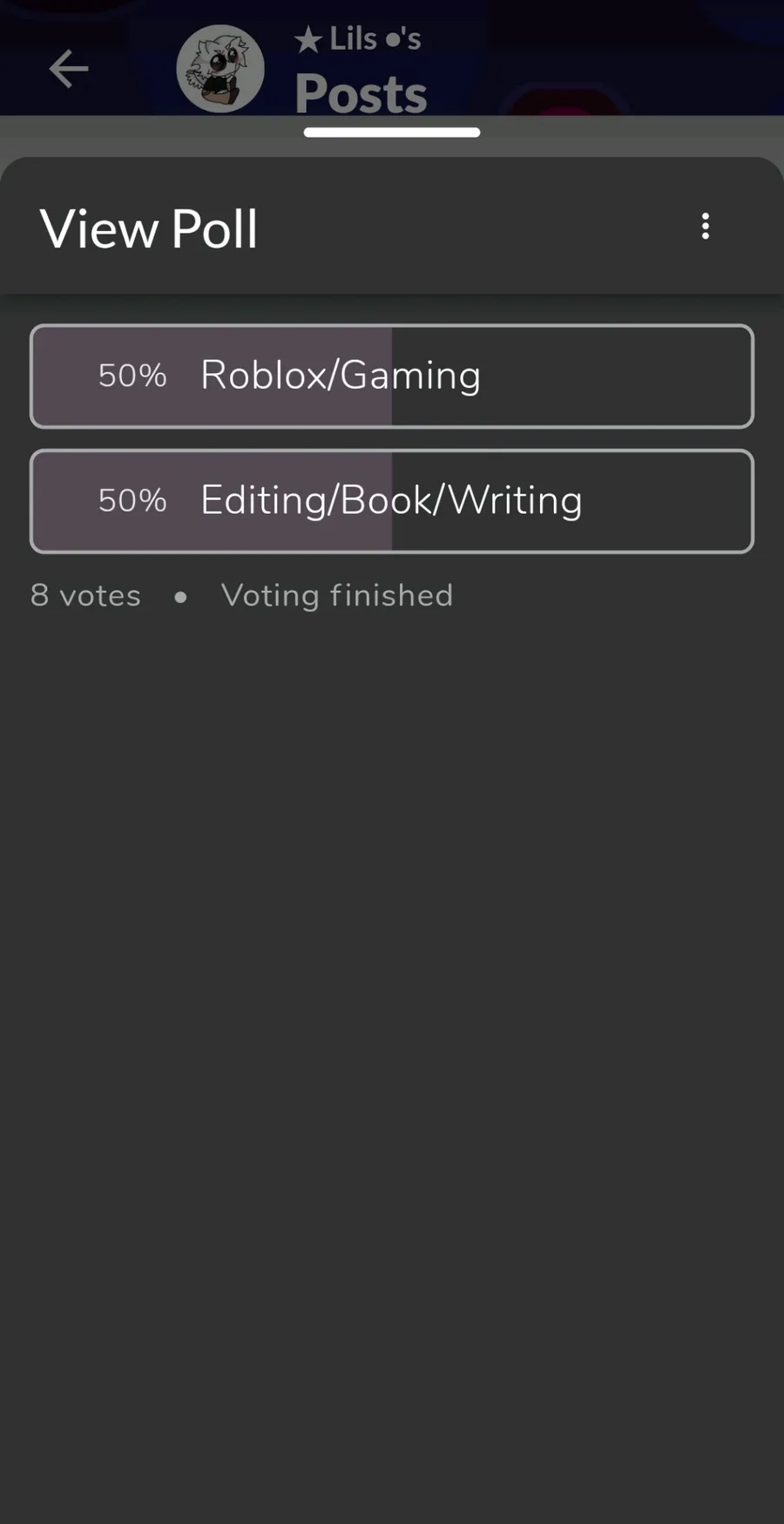The height and width of the screenshot is (1524, 784).
Task: Tap the 50% label on Editing/Book/Writing
Action: click(x=132, y=500)
